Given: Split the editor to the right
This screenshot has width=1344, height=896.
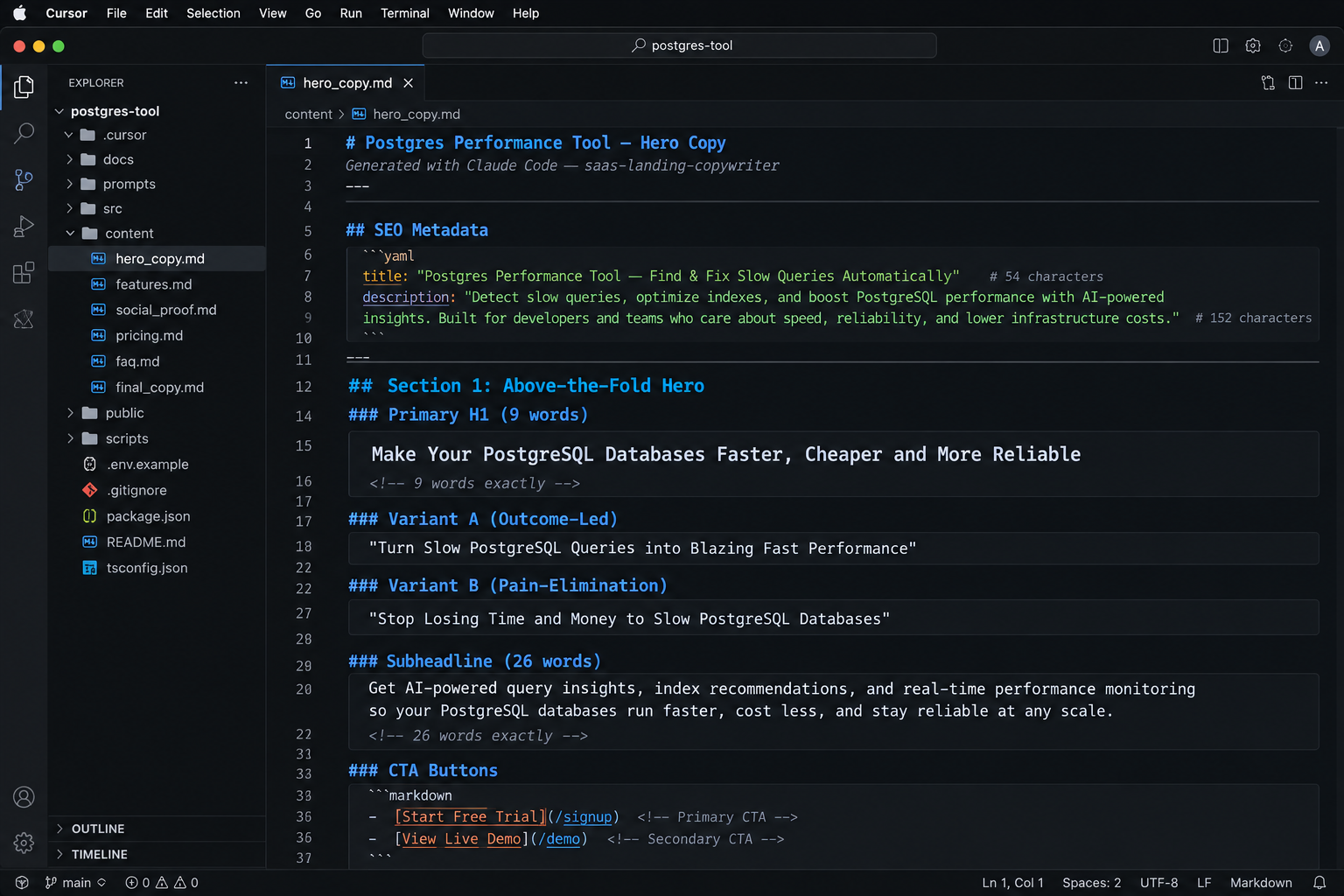Looking at the screenshot, I should click(1296, 83).
